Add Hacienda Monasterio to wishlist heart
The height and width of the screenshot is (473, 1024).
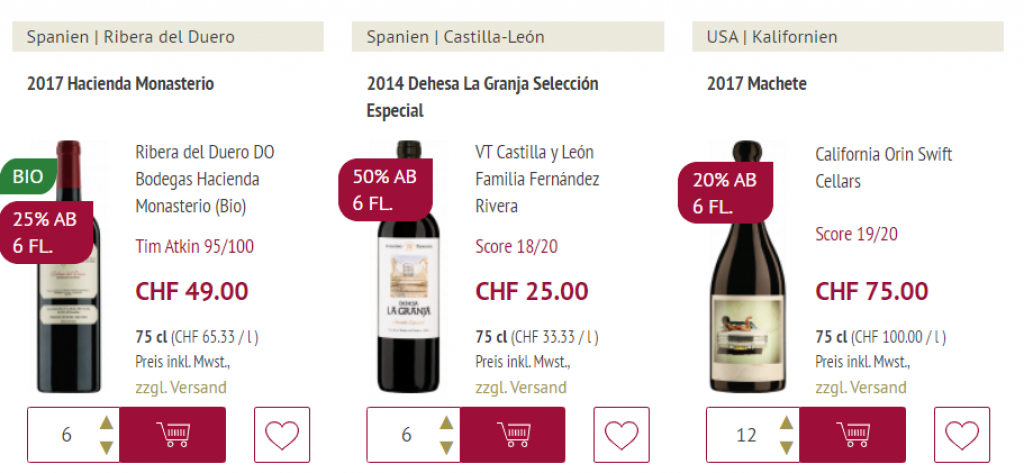tap(282, 435)
